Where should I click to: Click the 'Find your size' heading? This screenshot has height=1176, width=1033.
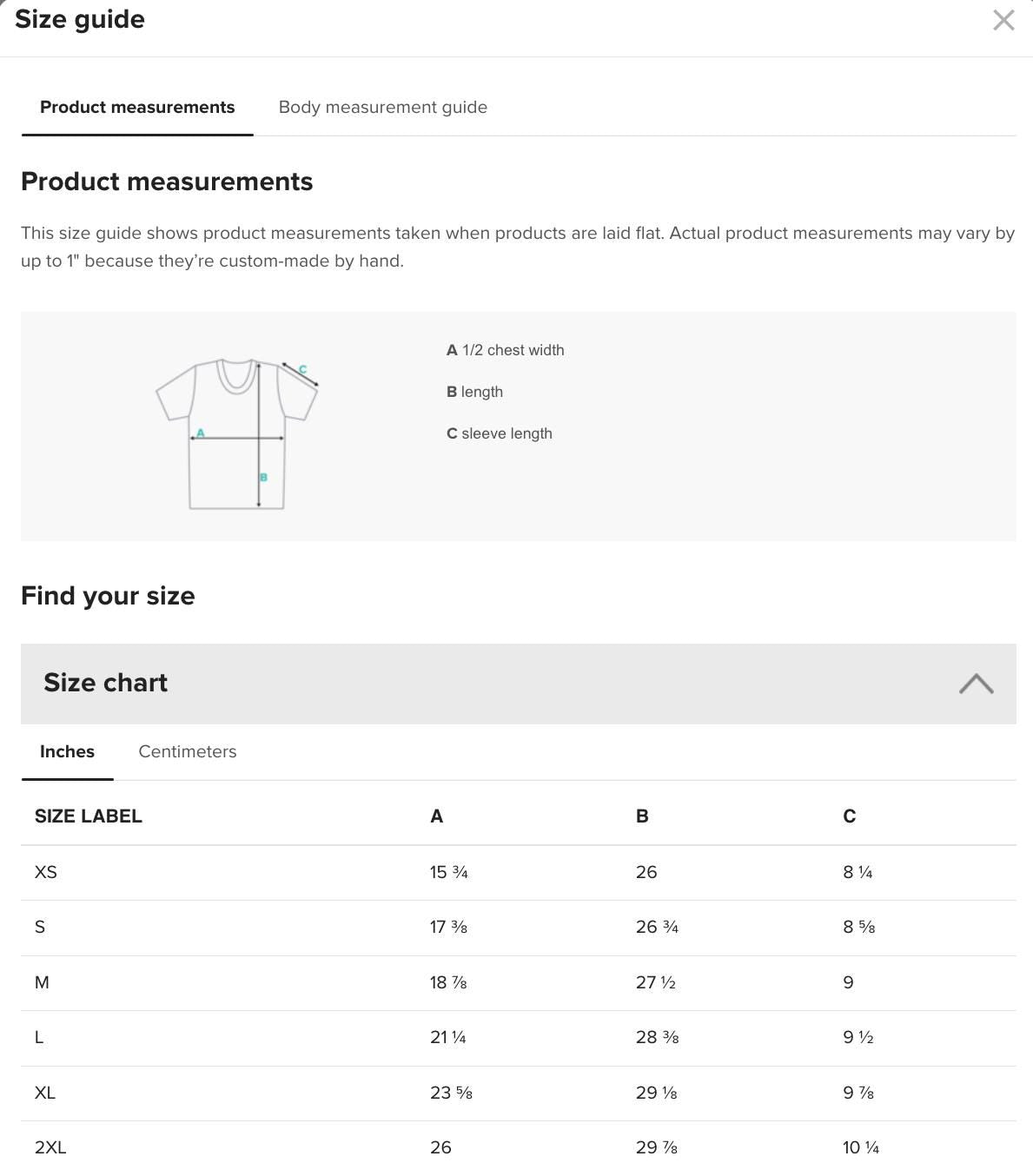(108, 596)
